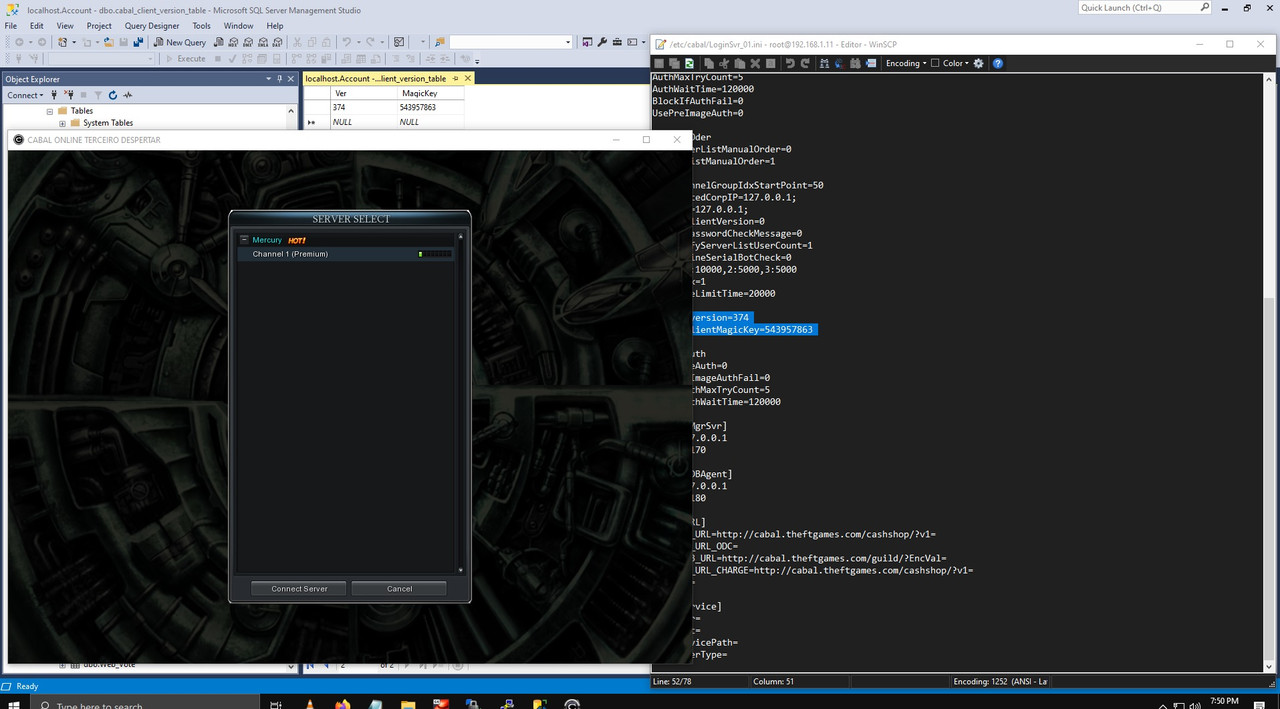The image size is (1280, 709).
Task: Click the Redo icon in WinSCP editor
Action: (805, 63)
